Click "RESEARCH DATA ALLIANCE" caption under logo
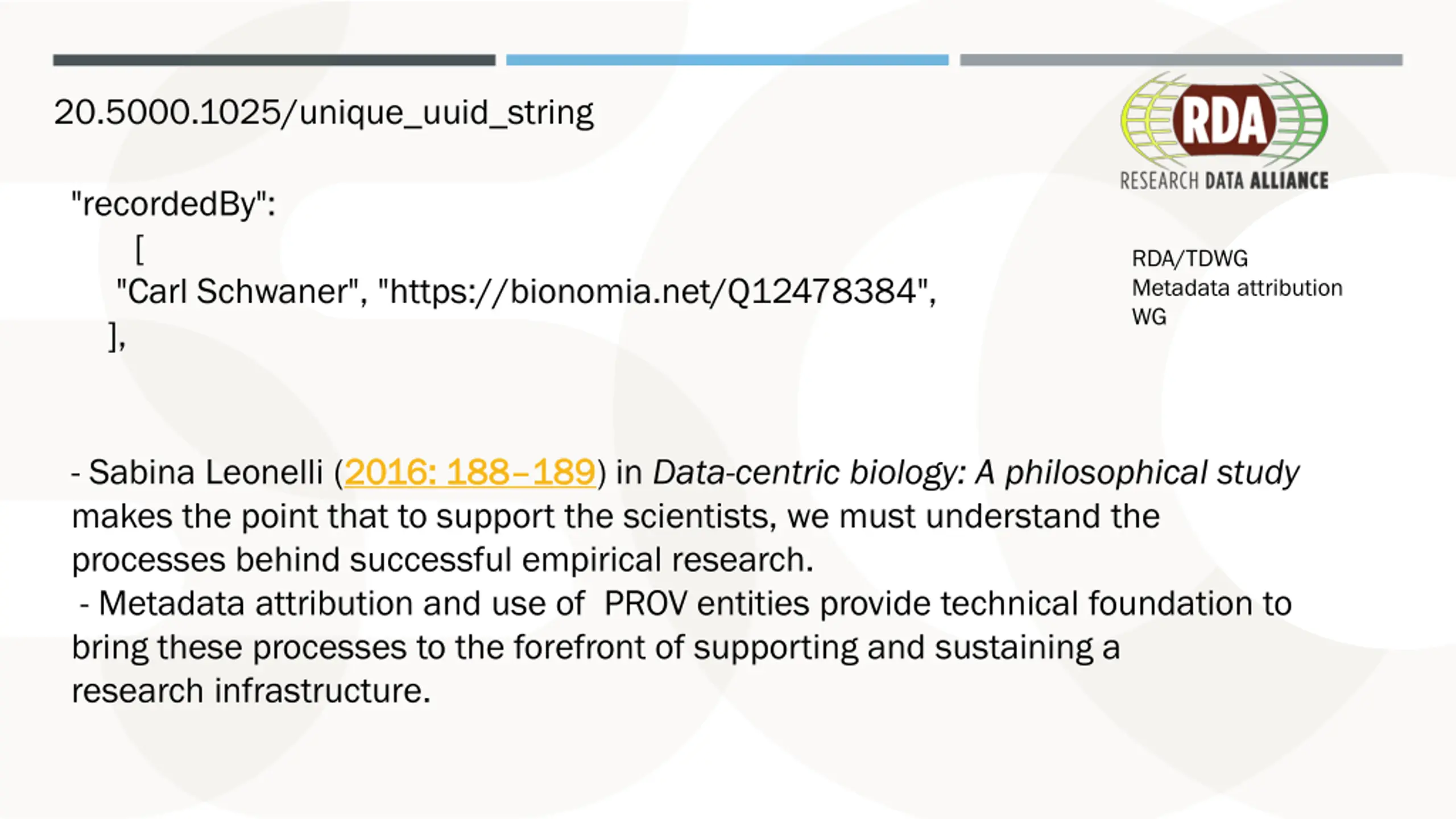Viewport: 1456px width, 819px height. (x=1224, y=181)
